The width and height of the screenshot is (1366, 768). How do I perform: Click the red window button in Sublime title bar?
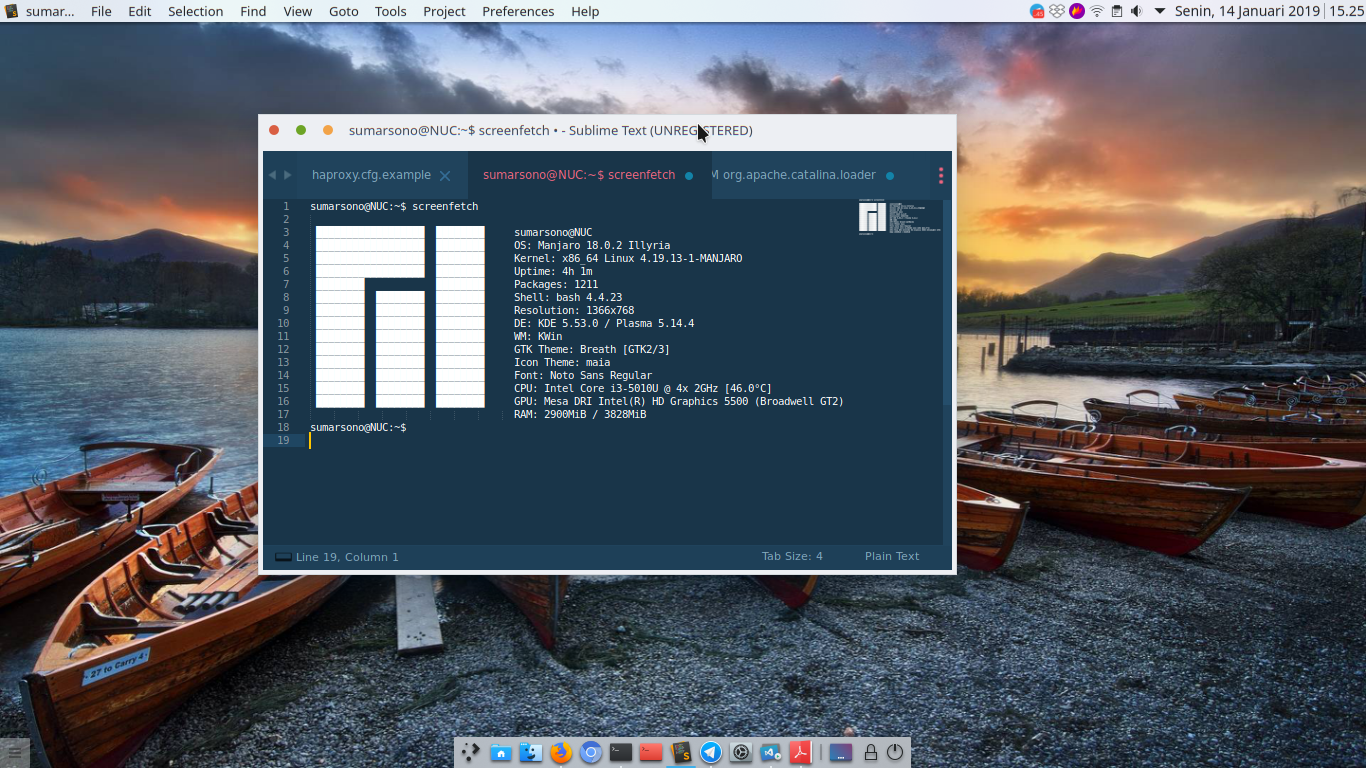[274, 130]
